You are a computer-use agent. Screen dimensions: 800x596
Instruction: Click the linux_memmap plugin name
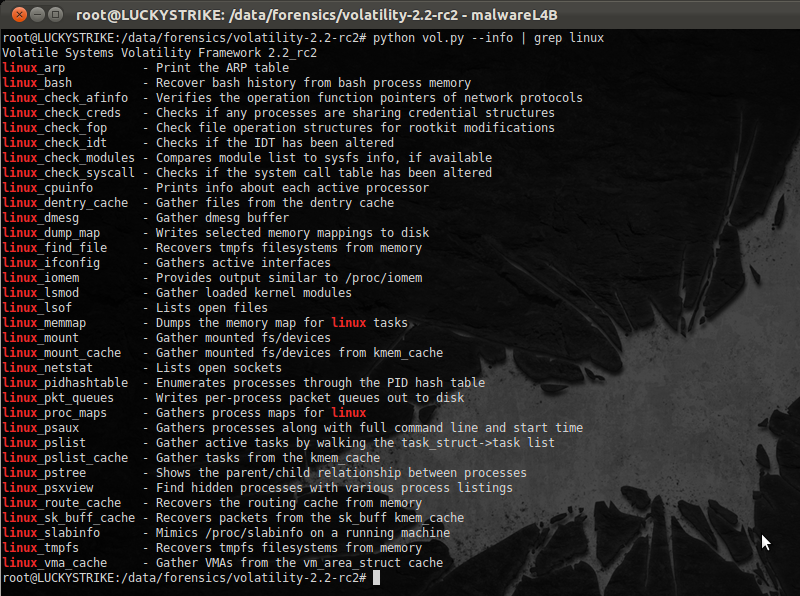44,322
